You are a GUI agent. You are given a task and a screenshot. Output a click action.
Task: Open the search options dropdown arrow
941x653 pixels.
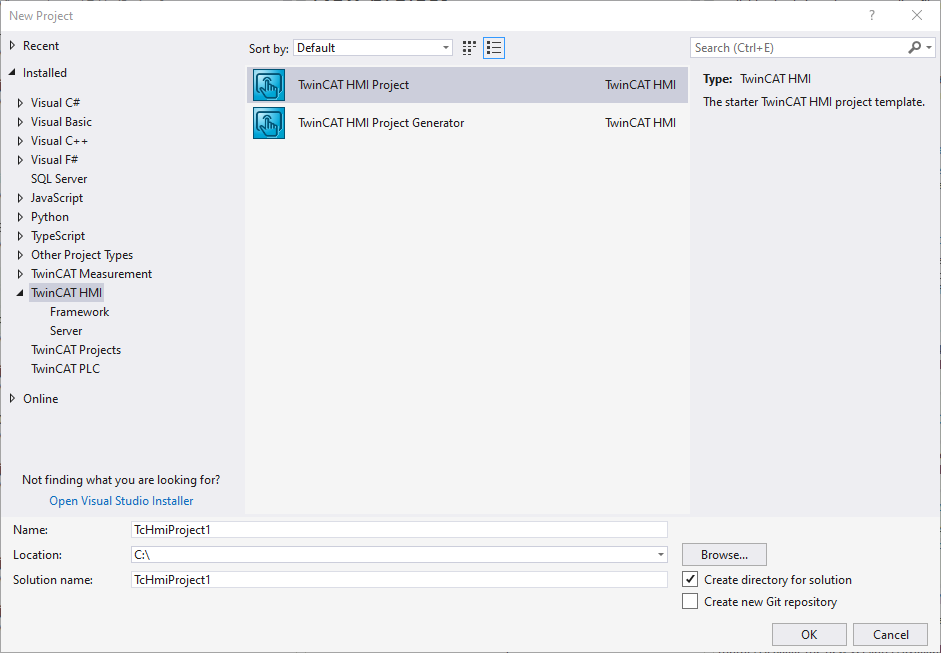point(929,47)
